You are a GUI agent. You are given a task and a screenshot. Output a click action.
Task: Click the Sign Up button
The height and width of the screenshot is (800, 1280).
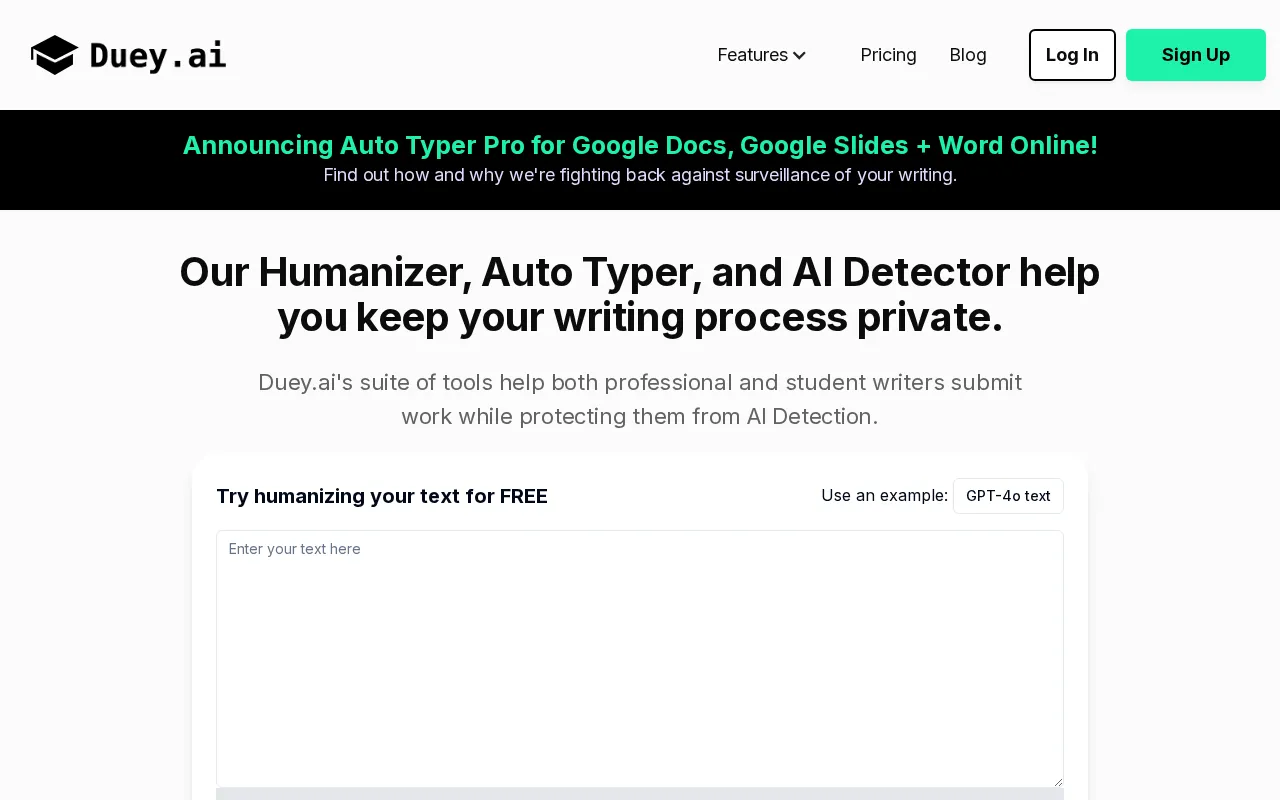coord(1196,55)
